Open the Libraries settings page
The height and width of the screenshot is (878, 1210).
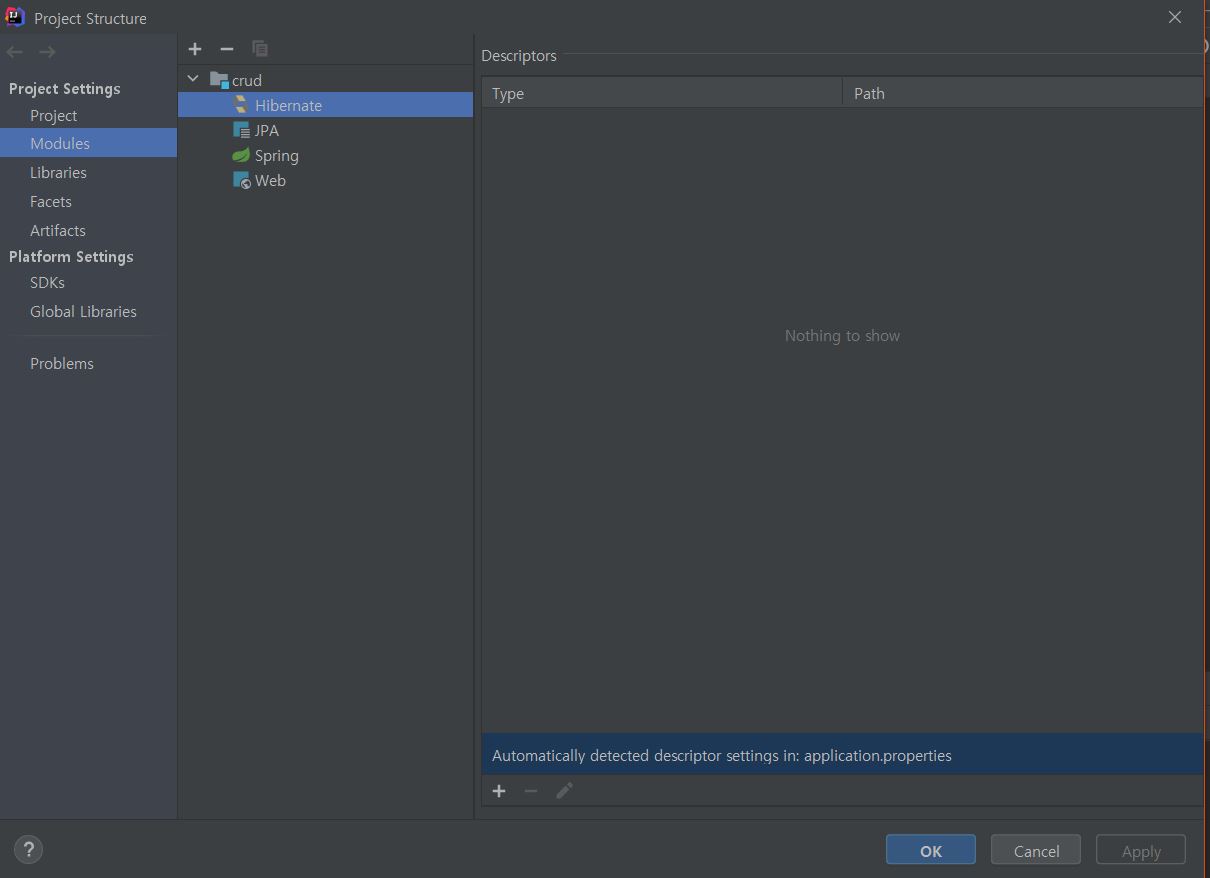tap(88, 172)
